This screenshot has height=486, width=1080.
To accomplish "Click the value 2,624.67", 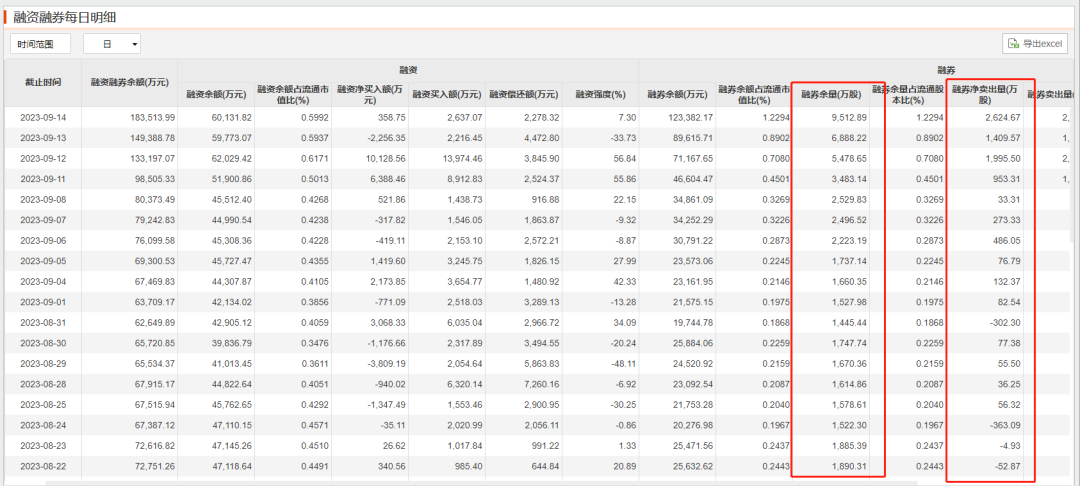I will [x=1004, y=118].
